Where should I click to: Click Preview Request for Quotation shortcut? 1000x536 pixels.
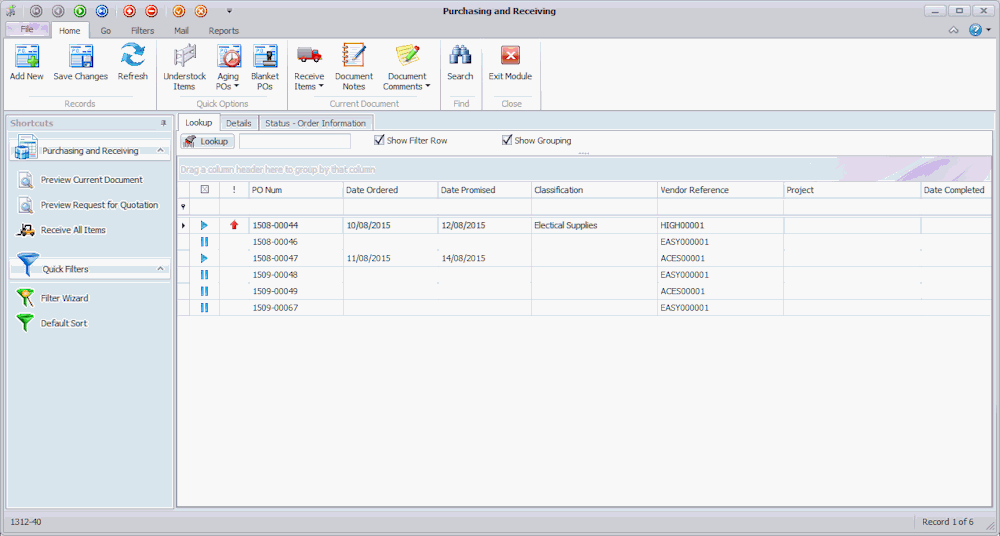pyautogui.click(x=99, y=205)
